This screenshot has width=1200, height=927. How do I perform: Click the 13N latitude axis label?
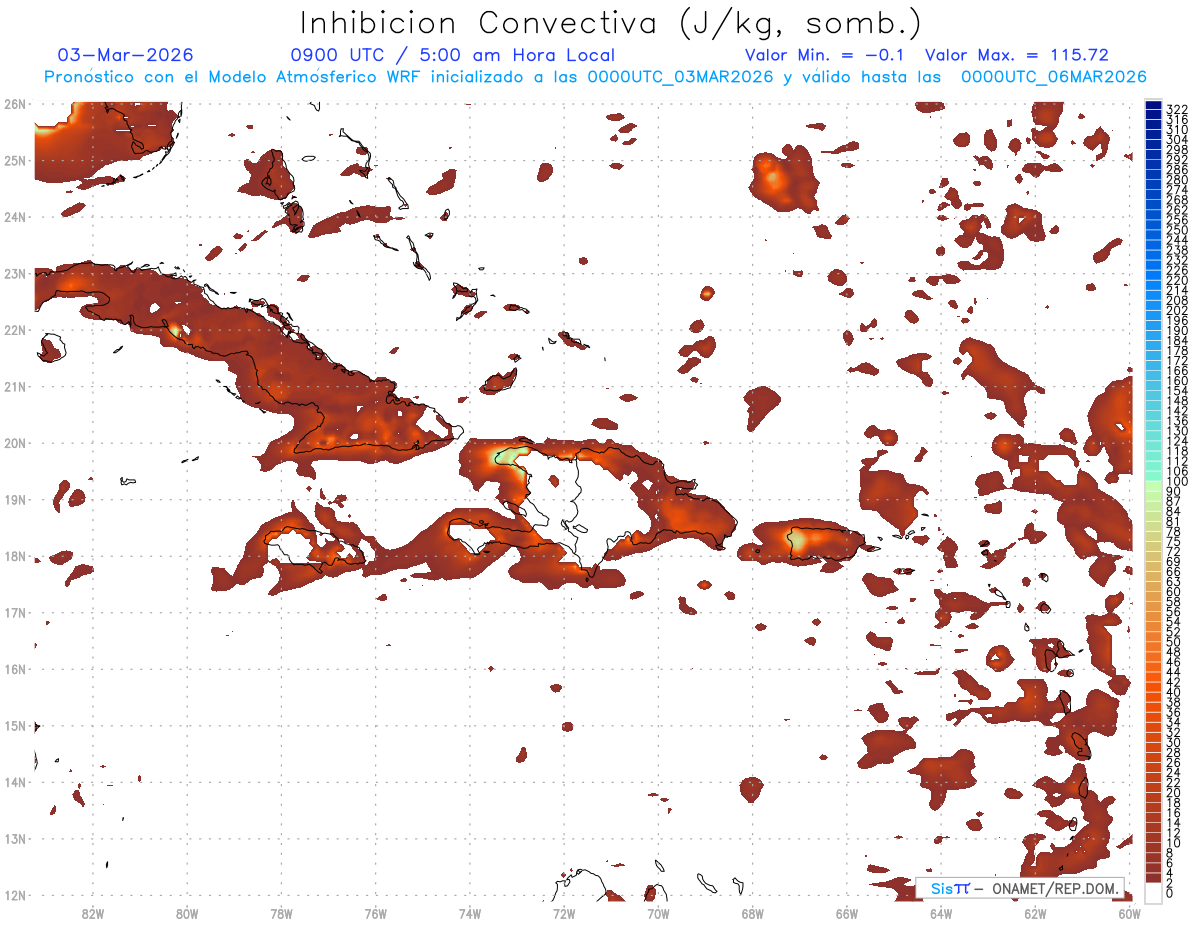coord(15,839)
